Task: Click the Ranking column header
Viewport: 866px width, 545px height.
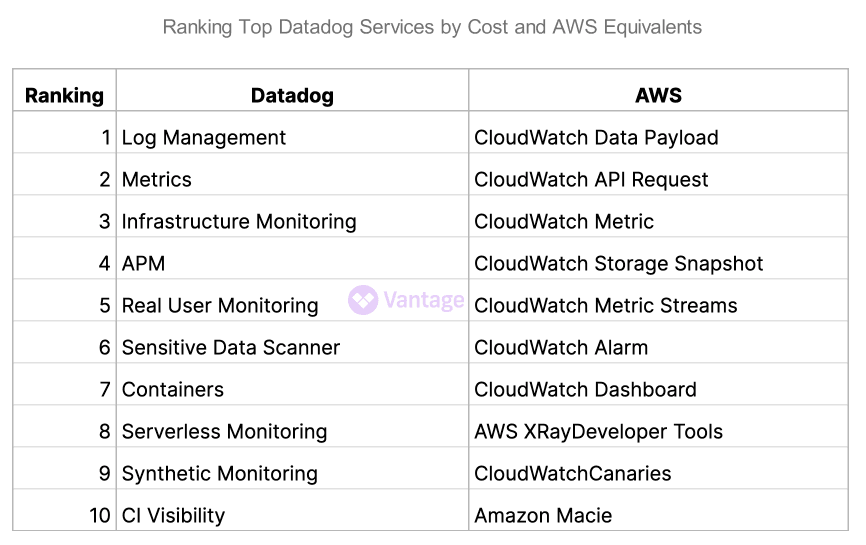Action: click(64, 96)
